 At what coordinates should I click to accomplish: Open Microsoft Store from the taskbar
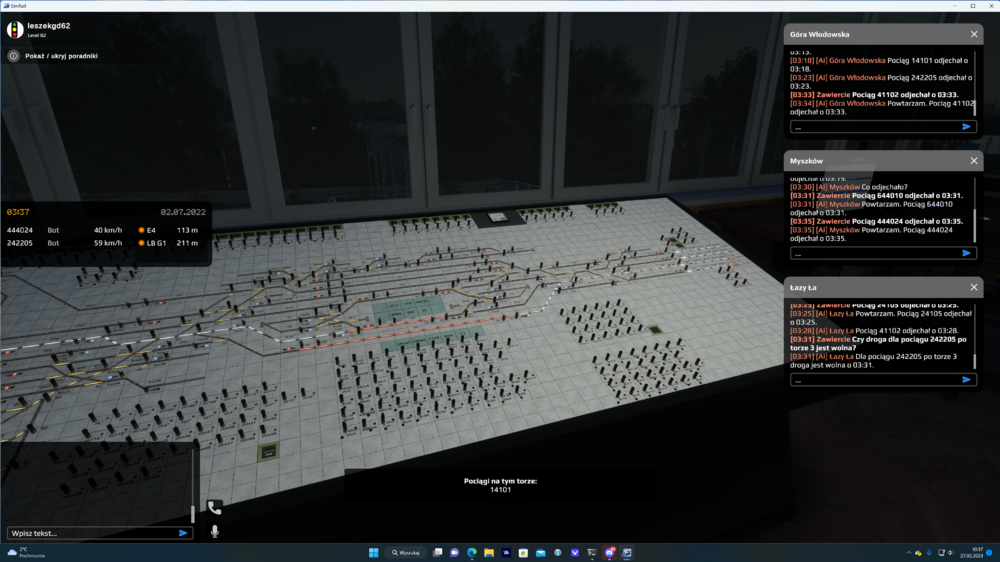[x=523, y=552]
